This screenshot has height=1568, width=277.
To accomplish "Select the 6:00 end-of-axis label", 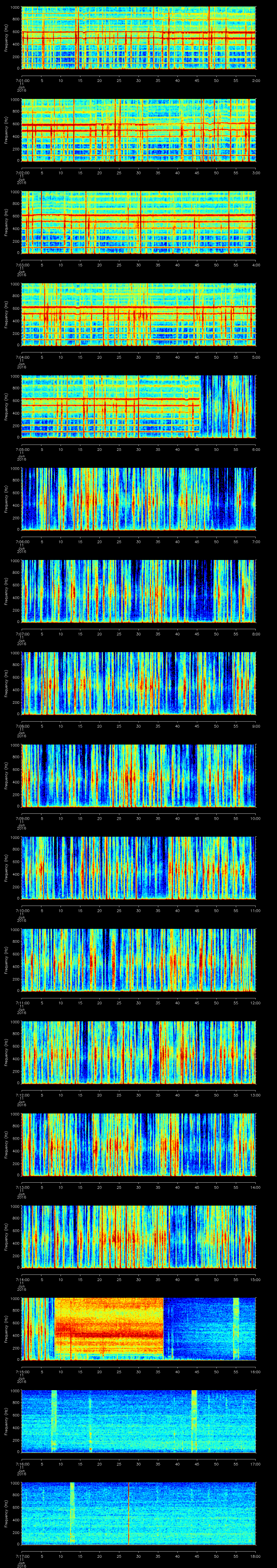I will pos(256,449).
